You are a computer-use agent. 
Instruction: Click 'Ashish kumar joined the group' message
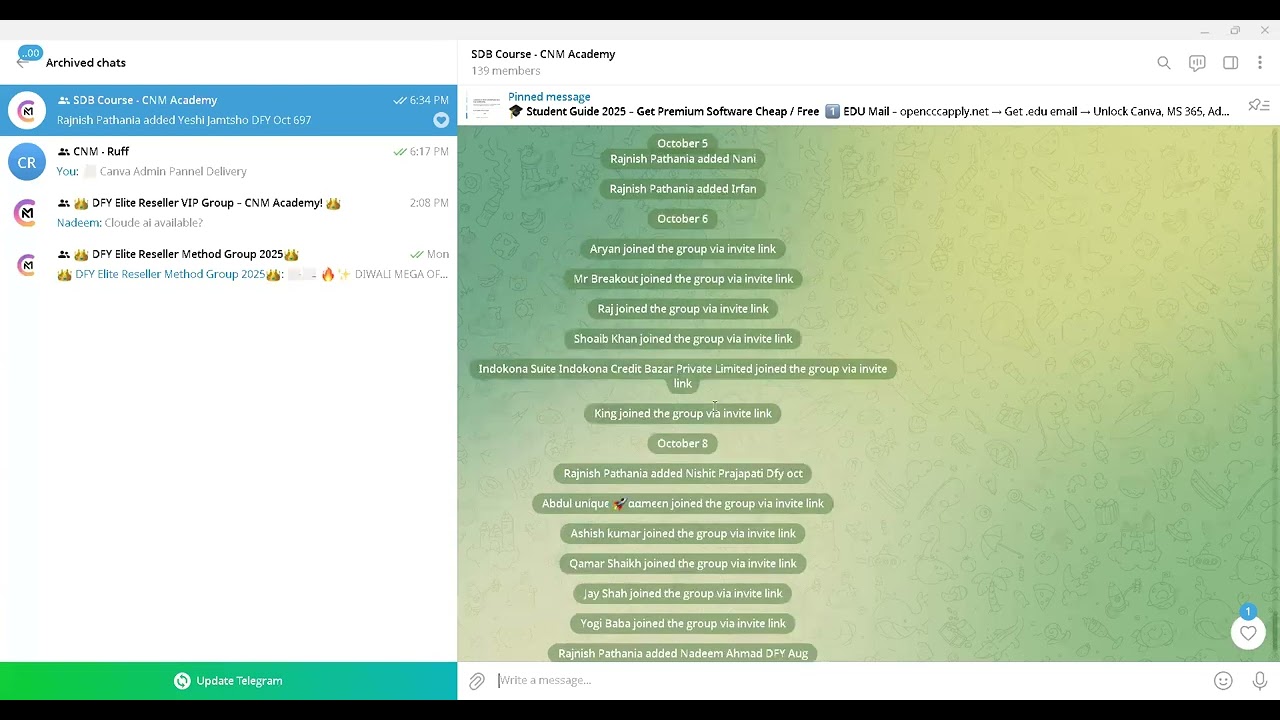(x=683, y=533)
